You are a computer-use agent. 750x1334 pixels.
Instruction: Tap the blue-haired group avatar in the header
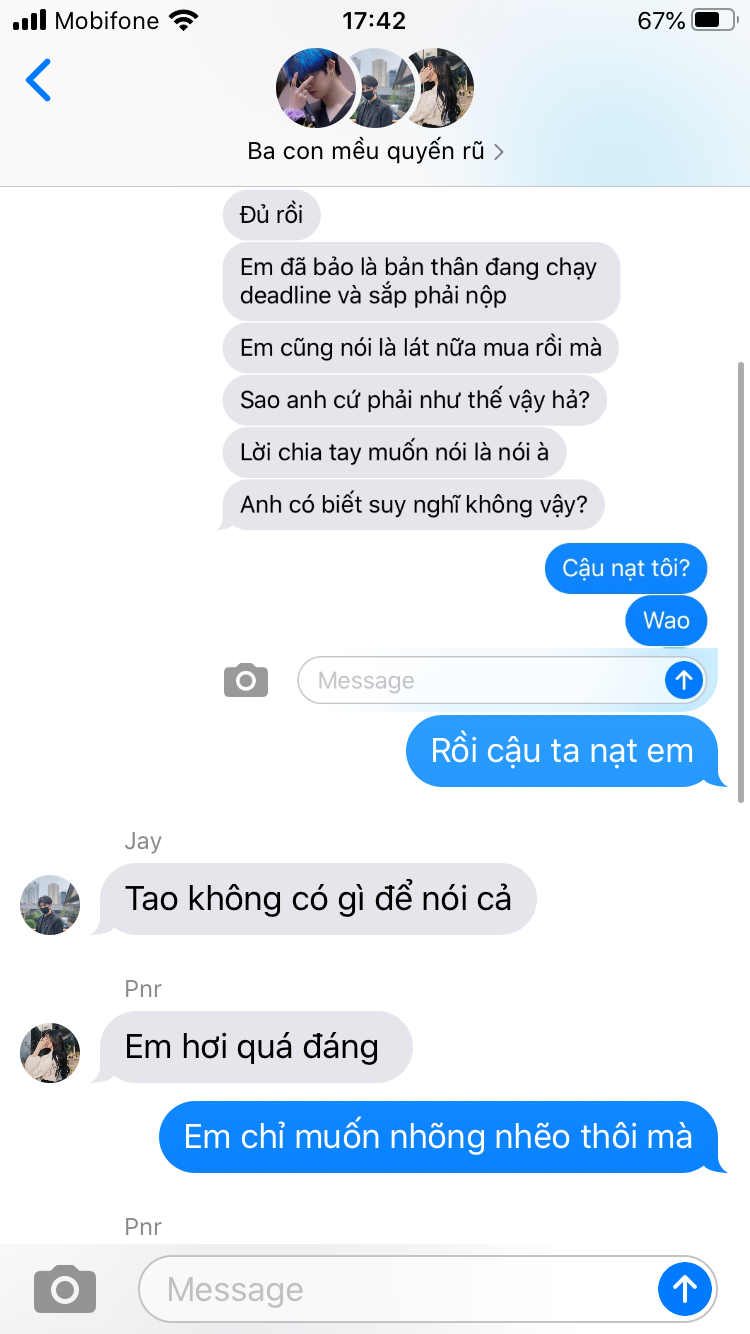click(x=315, y=88)
